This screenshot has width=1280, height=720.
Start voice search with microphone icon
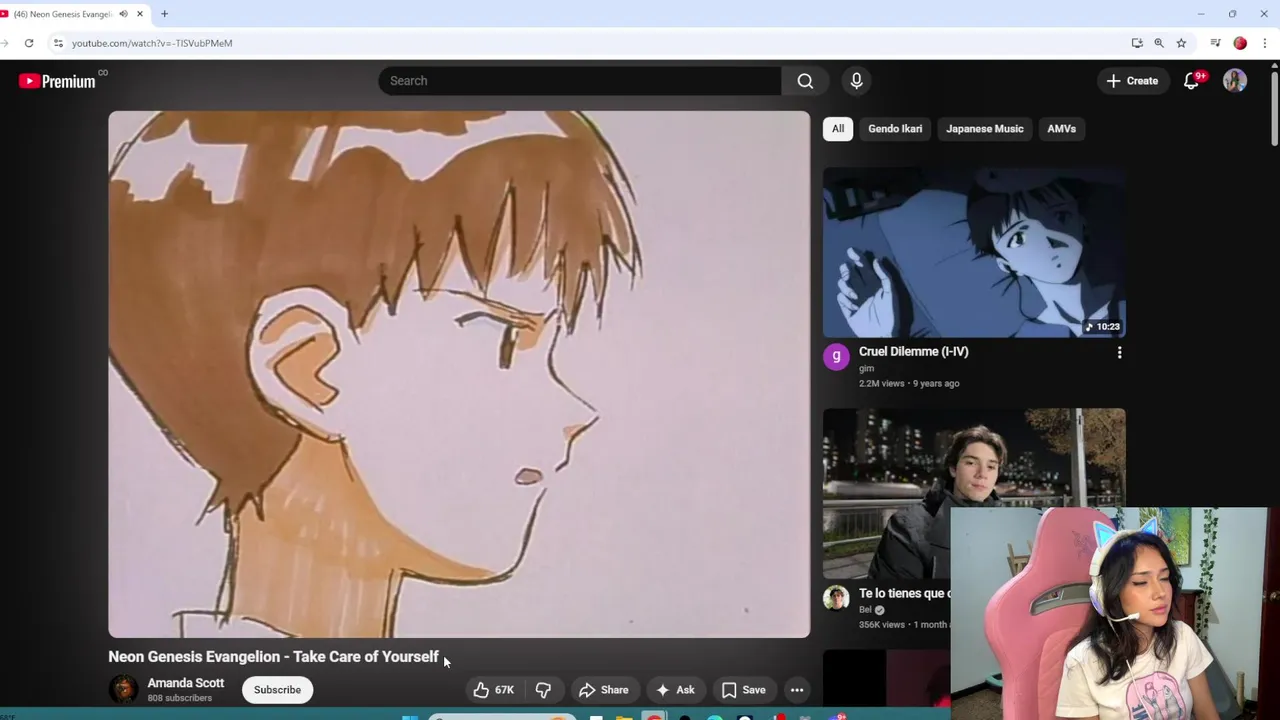tap(856, 81)
